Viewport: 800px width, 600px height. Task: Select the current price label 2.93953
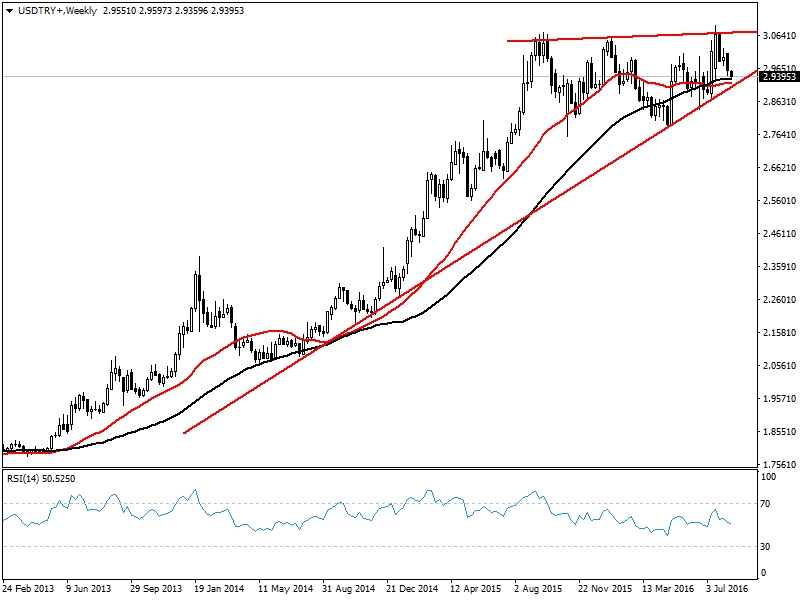click(x=779, y=77)
